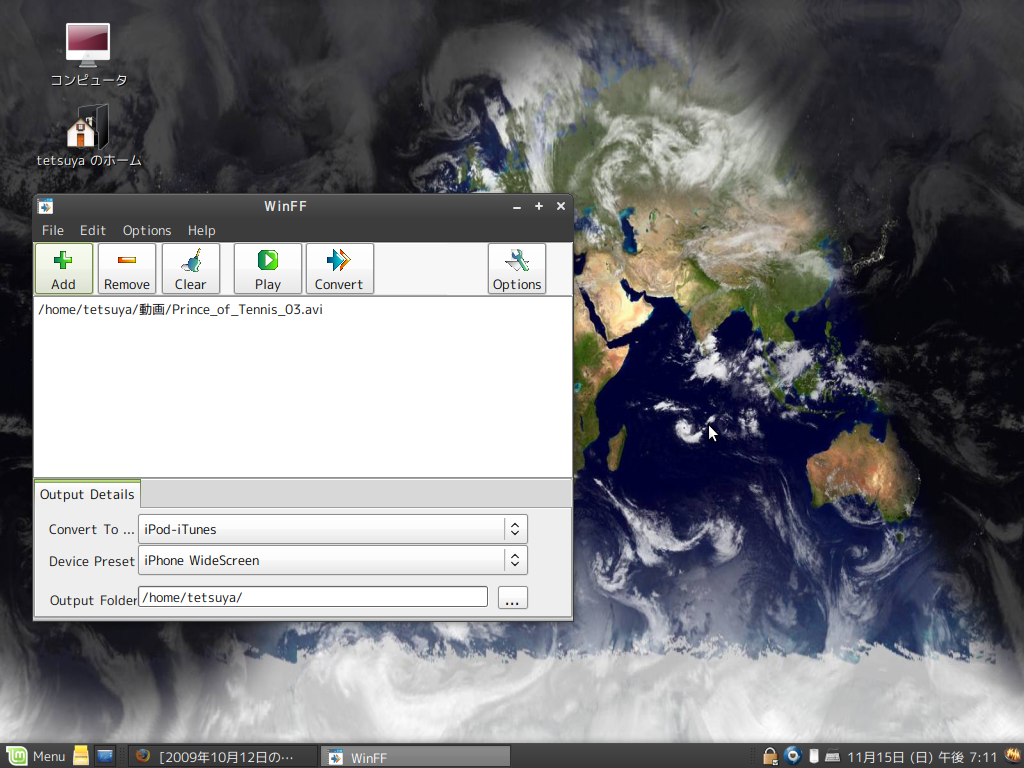
Task: Expand the Convert To dropdown
Action: pyautogui.click(x=514, y=529)
